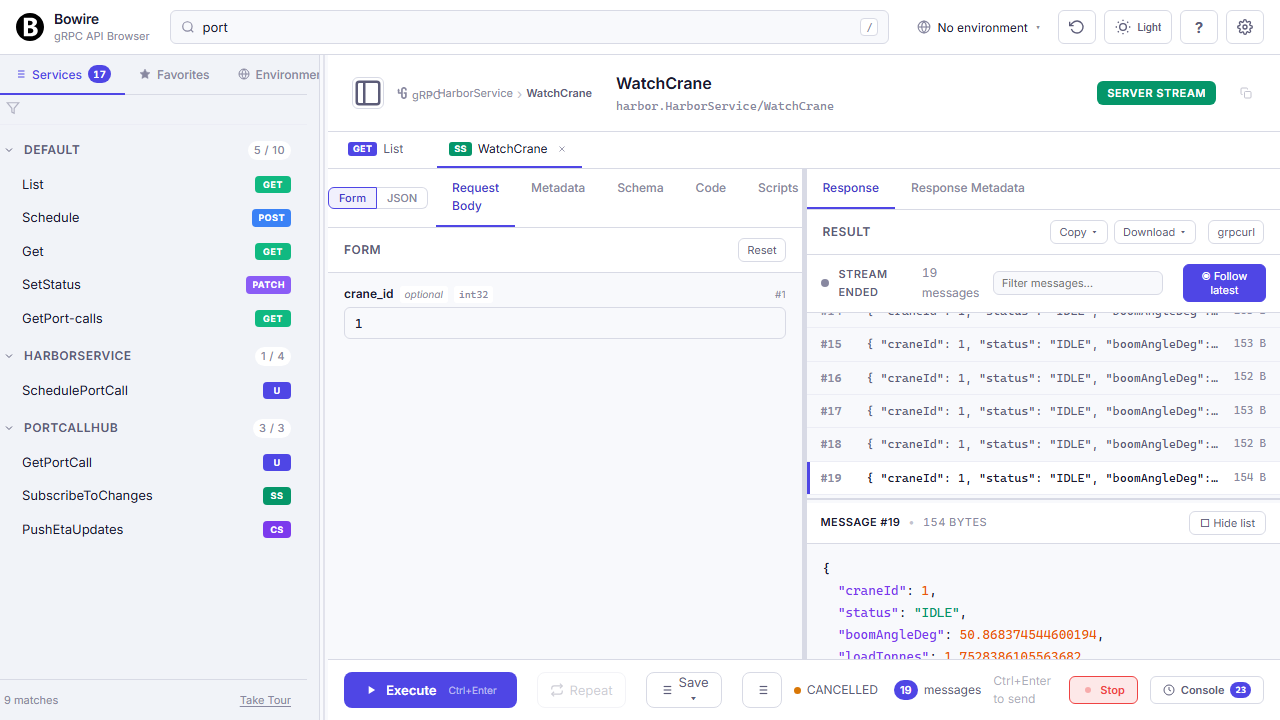Open the Metadata tab
The image size is (1280, 720).
[558, 188]
